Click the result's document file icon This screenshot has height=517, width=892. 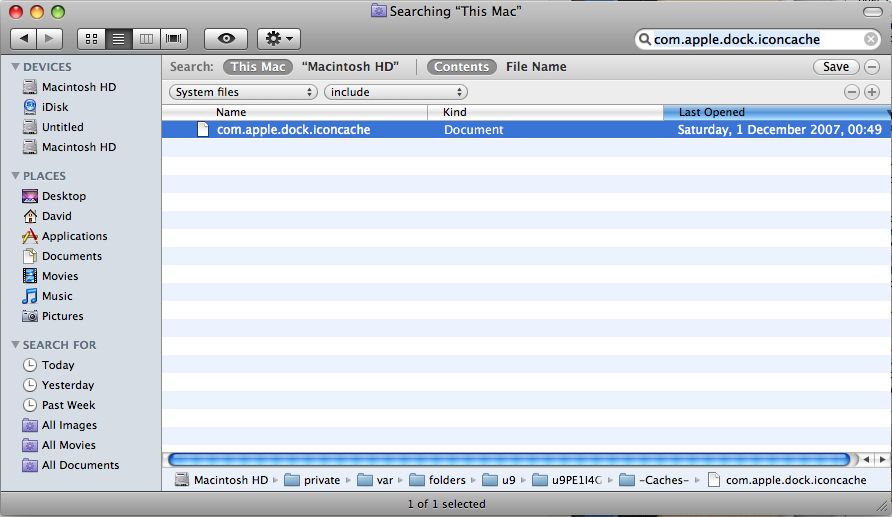[203, 130]
